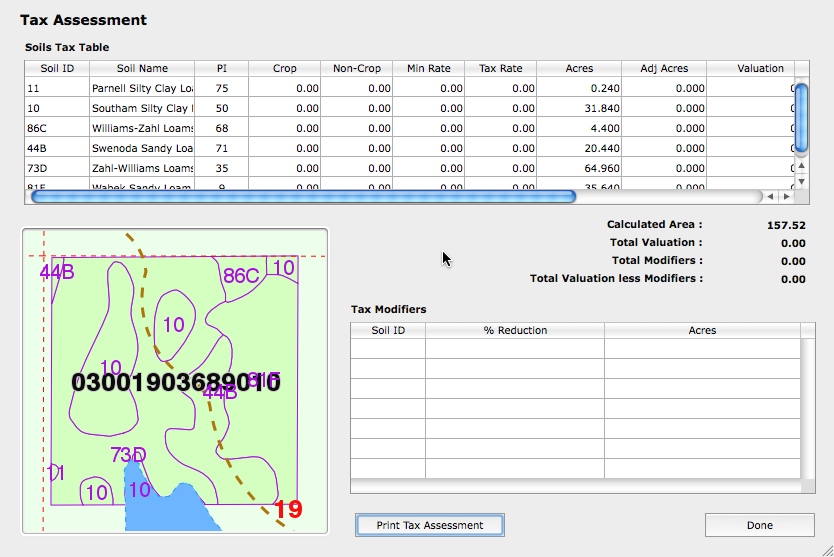
Task: Click Acres header in Tax Modifiers table
Action: pyautogui.click(x=702, y=330)
